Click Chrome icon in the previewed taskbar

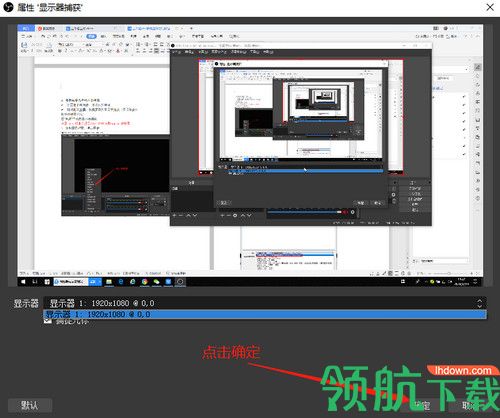coord(145,282)
